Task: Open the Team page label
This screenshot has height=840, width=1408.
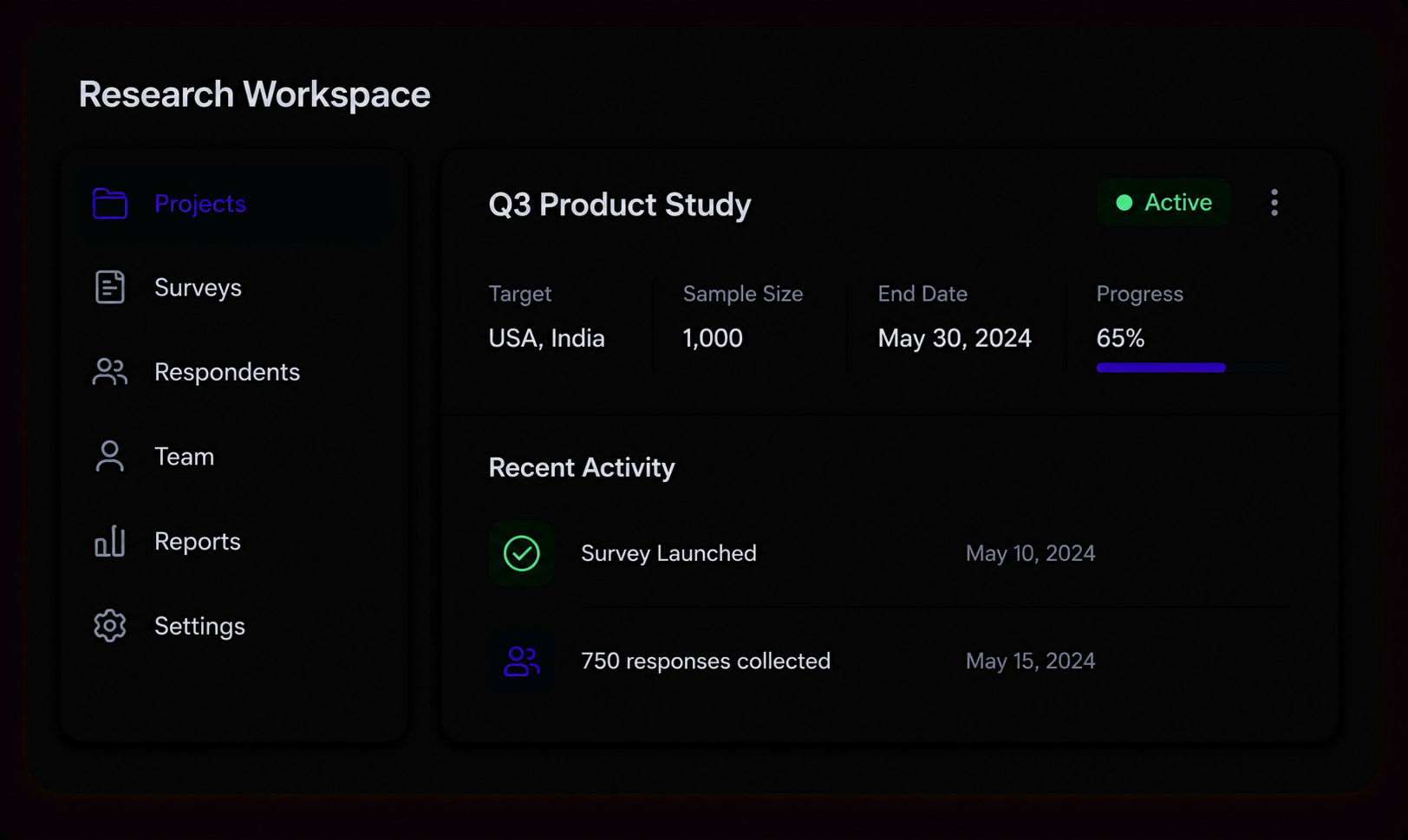Action: click(x=184, y=457)
